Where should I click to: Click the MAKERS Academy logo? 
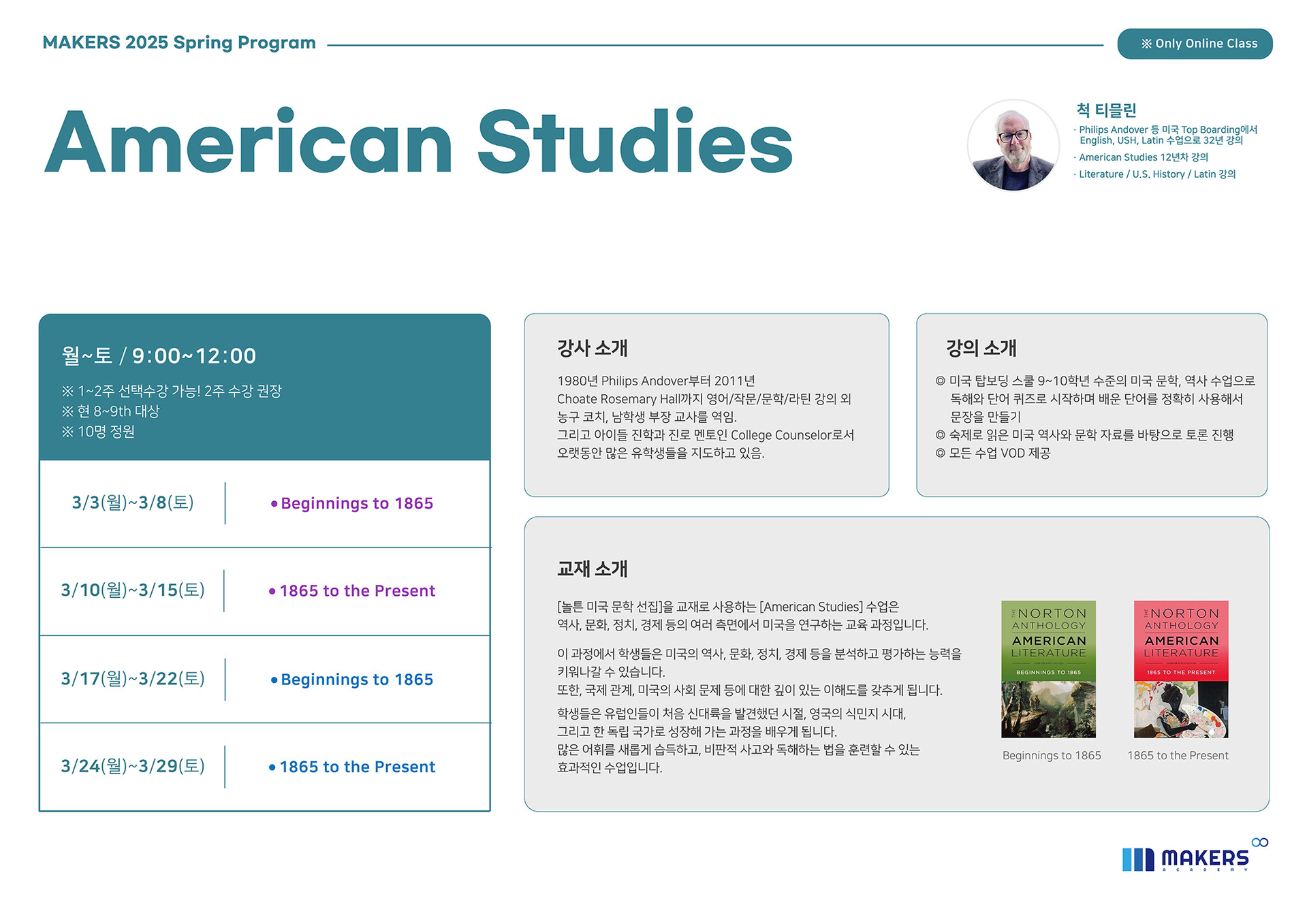pyautogui.click(x=1195, y=855)
